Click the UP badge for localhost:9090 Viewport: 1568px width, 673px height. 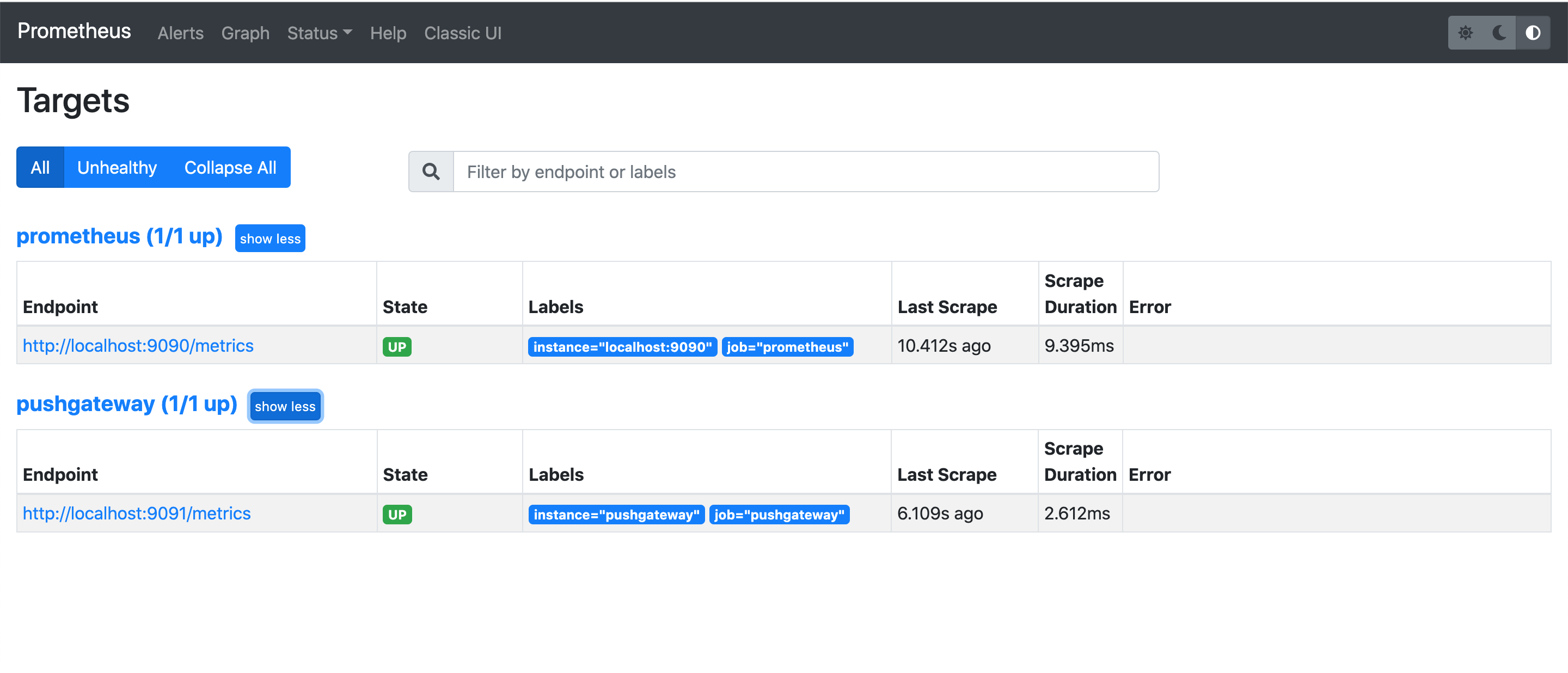click(x=397, y=347)
